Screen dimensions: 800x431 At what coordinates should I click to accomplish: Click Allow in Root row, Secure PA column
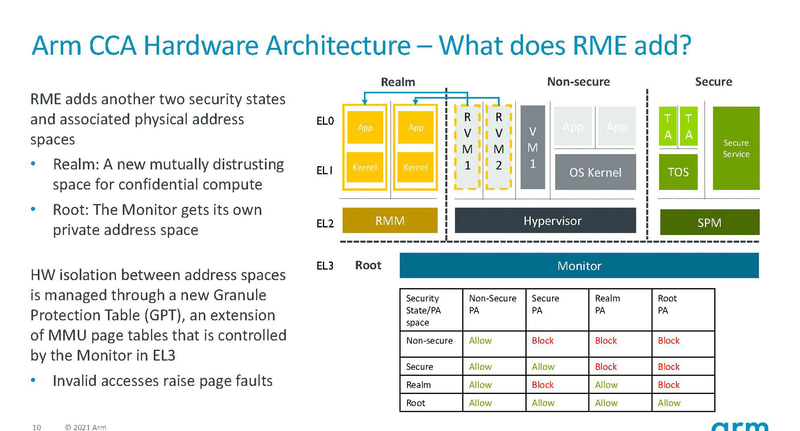click(543, 402)
